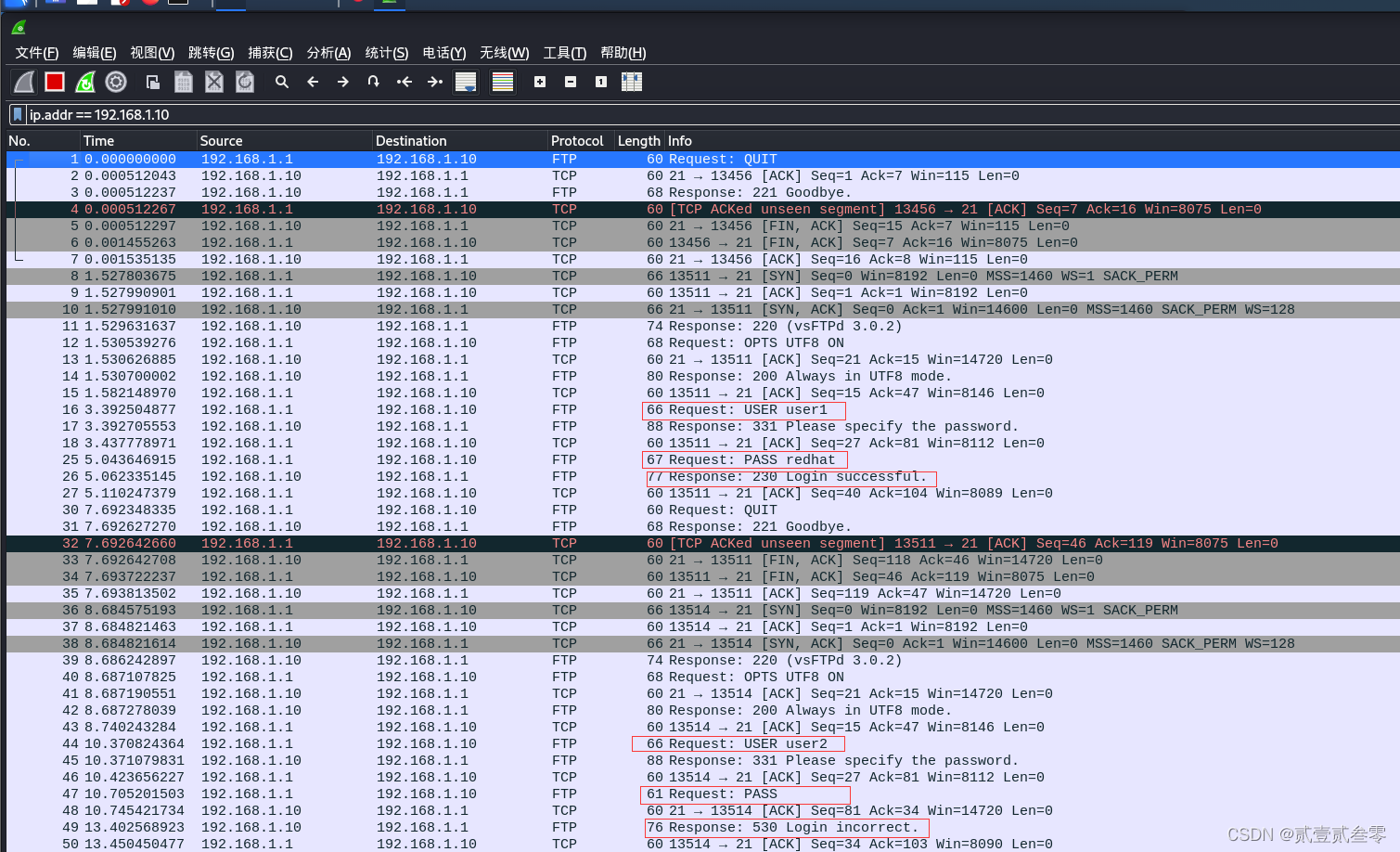The height and width of the screenshot is (852, 1400).
Task: Select packet 5 FIN, ACK Seq=15 row
Action: point(702,226)
